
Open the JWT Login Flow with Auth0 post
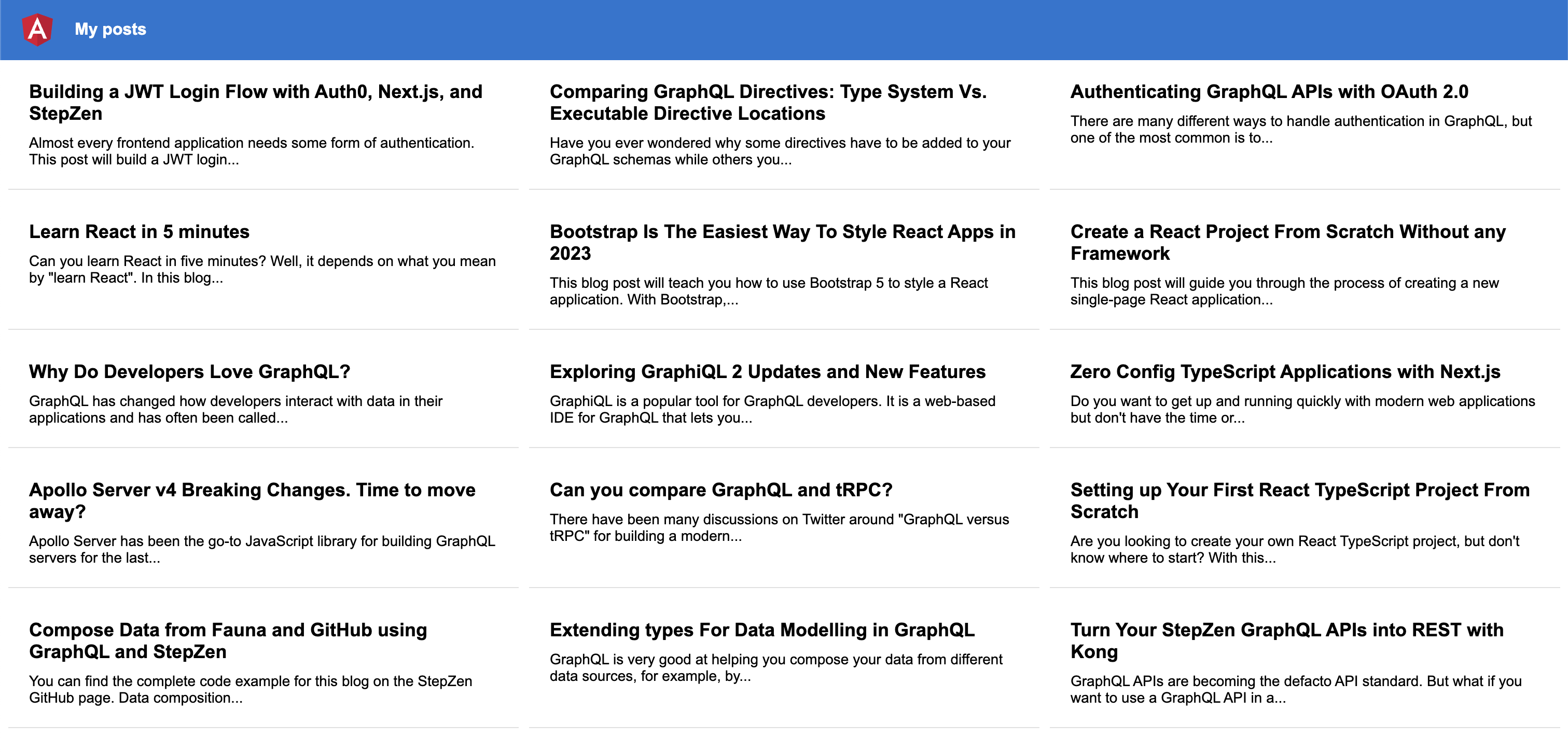(256, 102)
